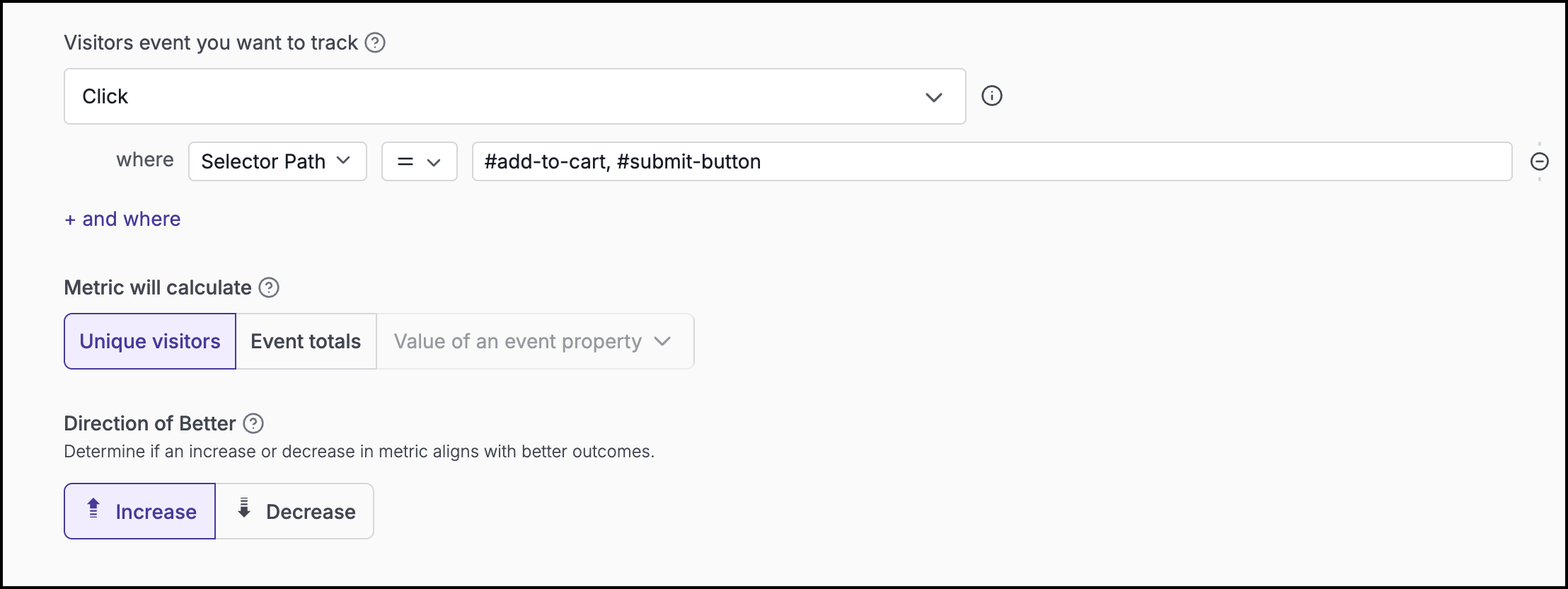Switch metric calculation to Event totals

306,341
